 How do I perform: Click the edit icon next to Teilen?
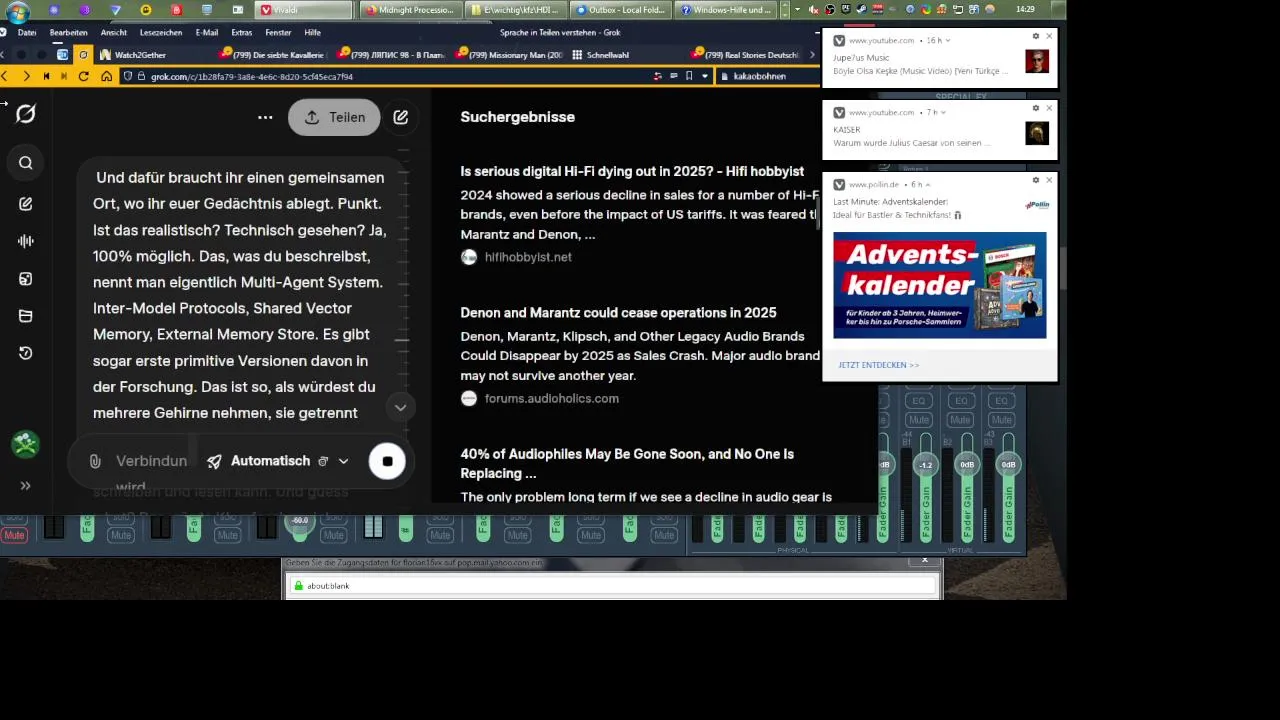(x=401, y=117)
